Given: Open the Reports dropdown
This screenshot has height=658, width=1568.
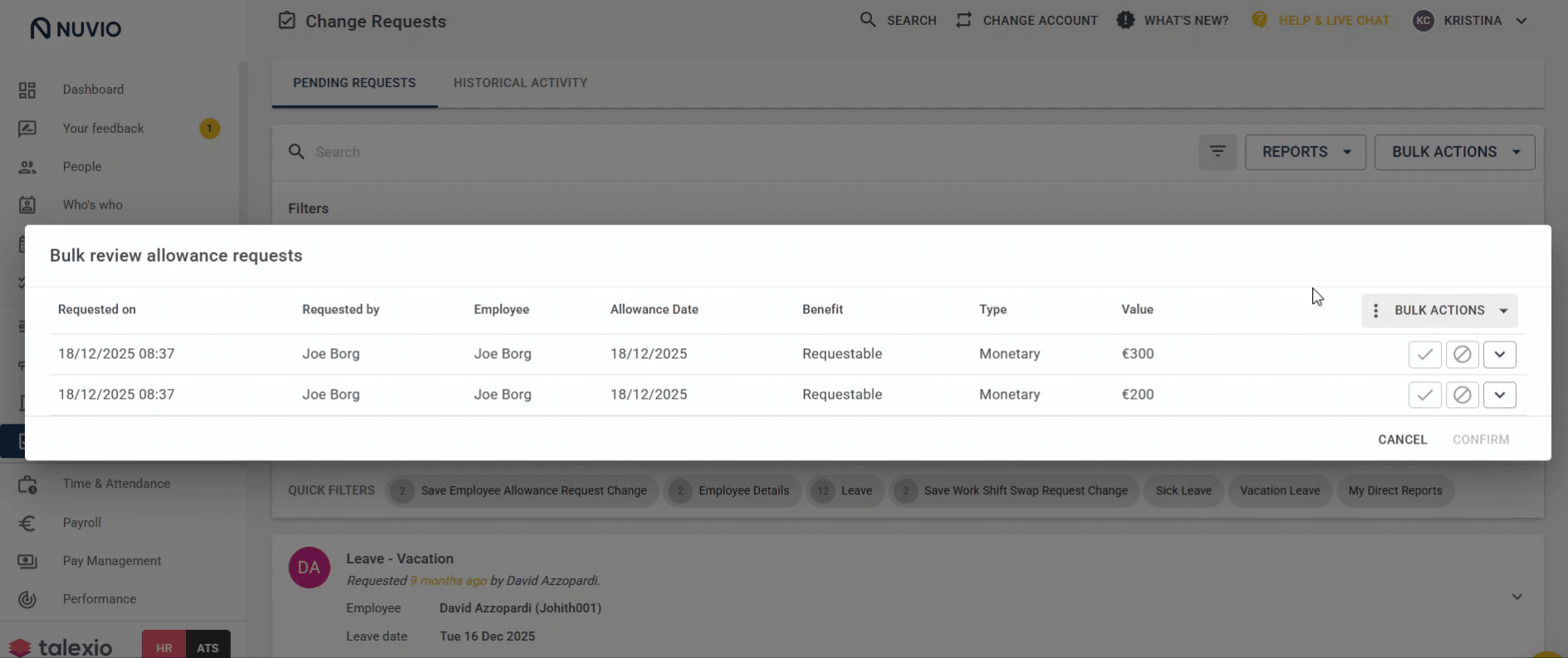Looking at the screenshot, I should pos(1306,152).
